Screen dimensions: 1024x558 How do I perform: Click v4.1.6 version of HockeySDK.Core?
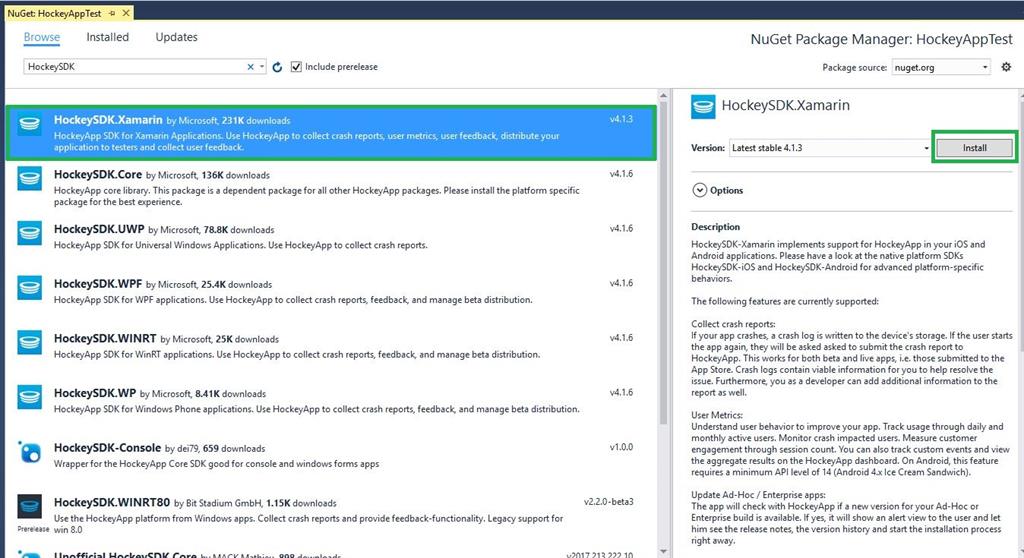click(x=621, y=174)
